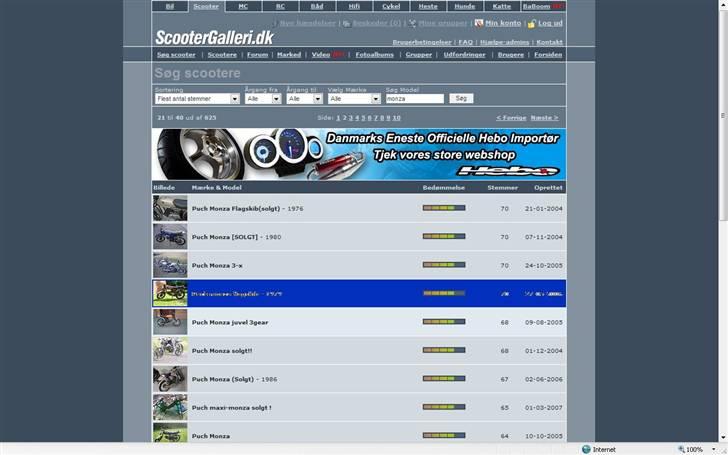
Task: Click the Min konto icon
Action: [x=479, y=22]
